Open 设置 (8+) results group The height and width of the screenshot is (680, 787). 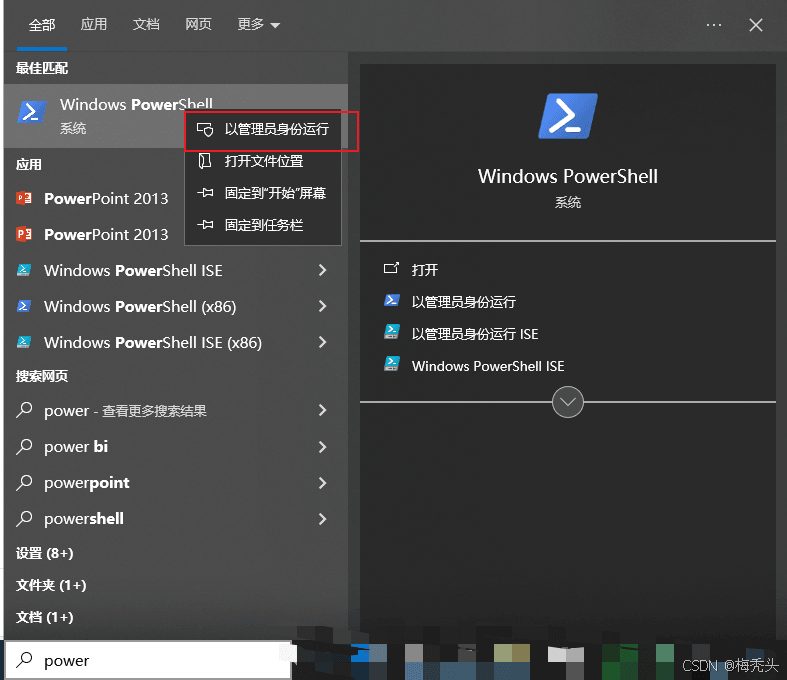click(x=45, y=553)
